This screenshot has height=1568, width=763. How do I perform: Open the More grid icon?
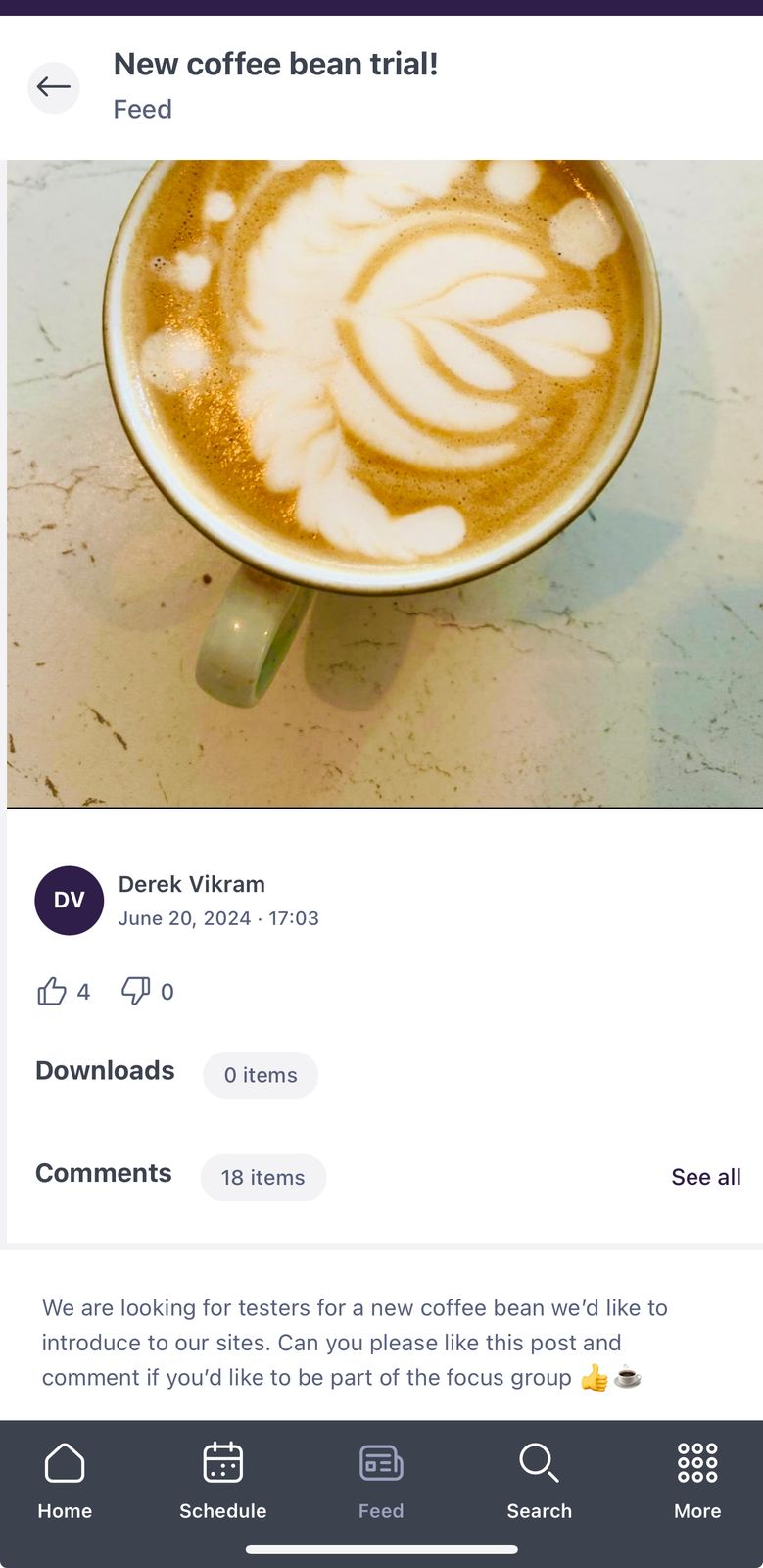[697, 1463]
